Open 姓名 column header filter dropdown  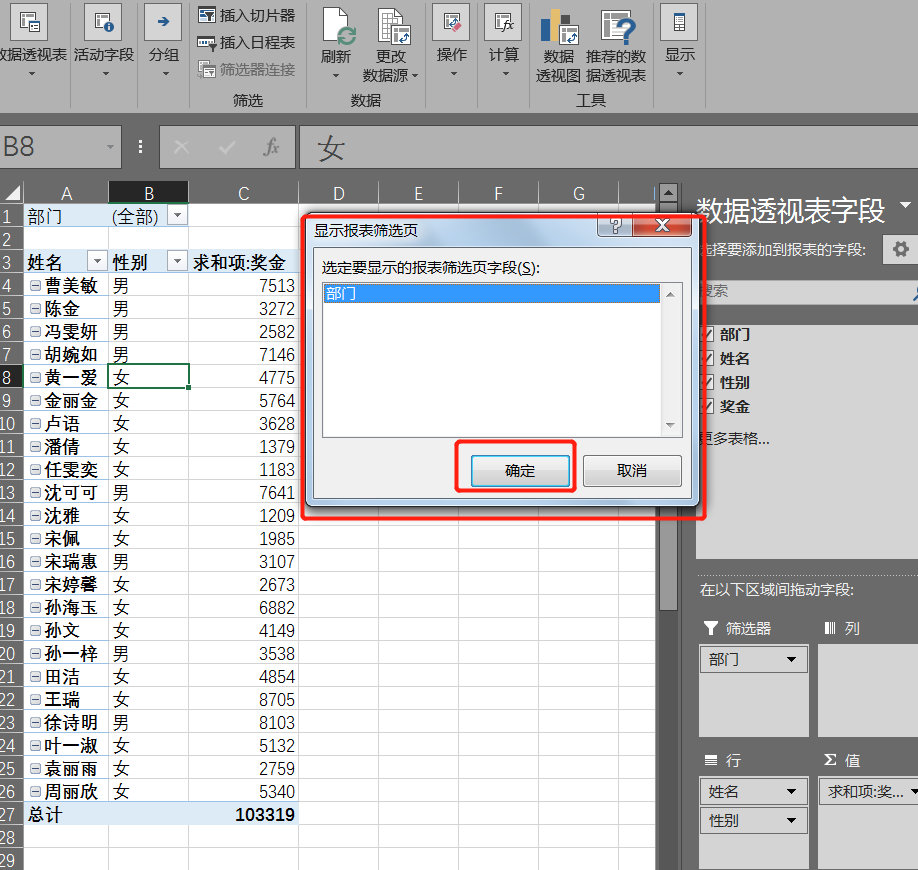coord(97,262)
